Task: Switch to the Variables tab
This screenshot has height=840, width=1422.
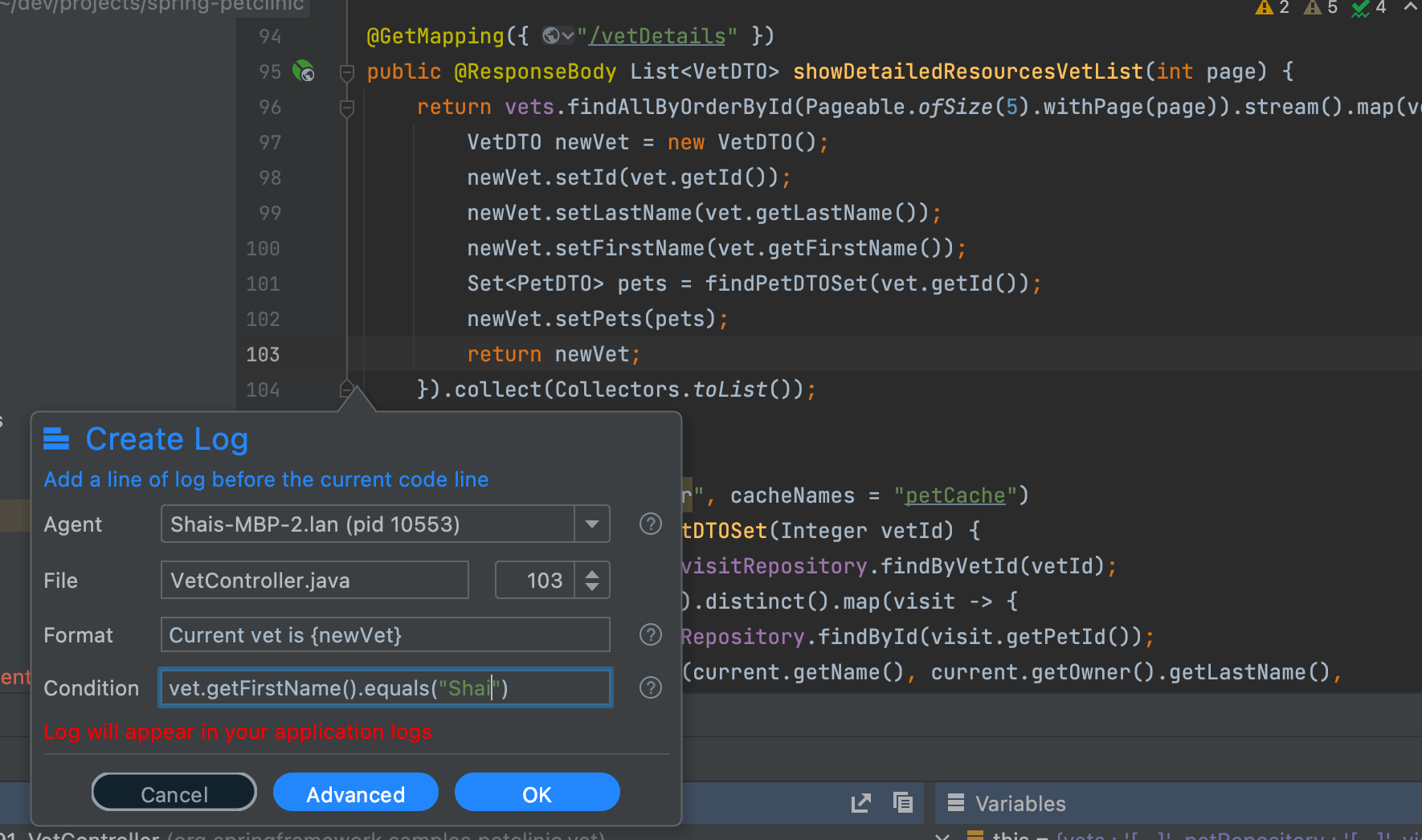Action: pos(1020,804)
